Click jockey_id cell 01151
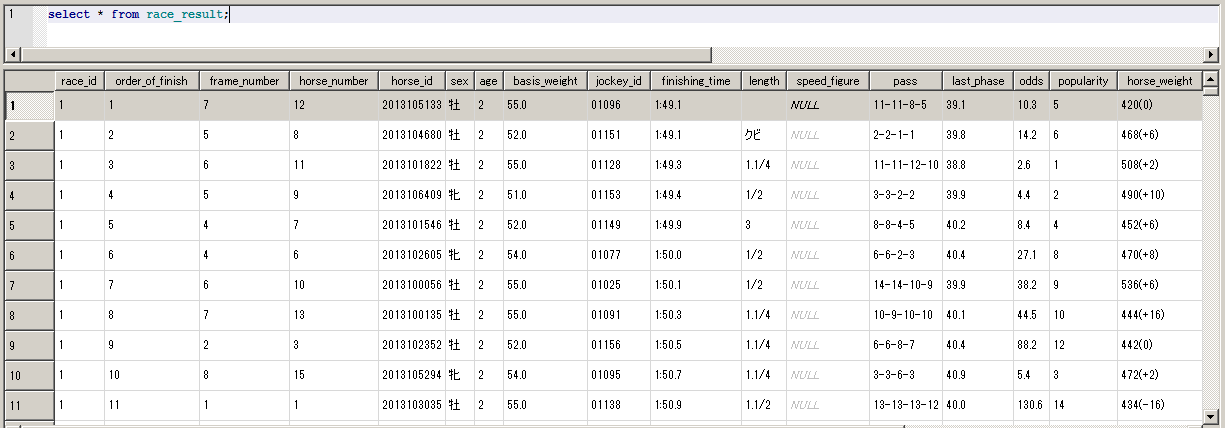The width and height of the screenshot is (1225, 428). 618,135
